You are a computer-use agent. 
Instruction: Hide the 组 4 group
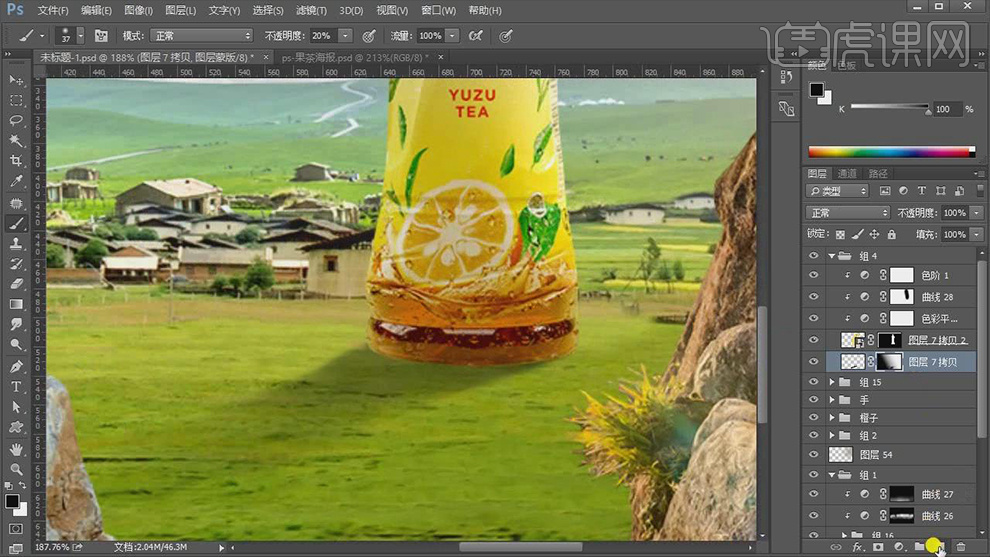tap(813, 256)
